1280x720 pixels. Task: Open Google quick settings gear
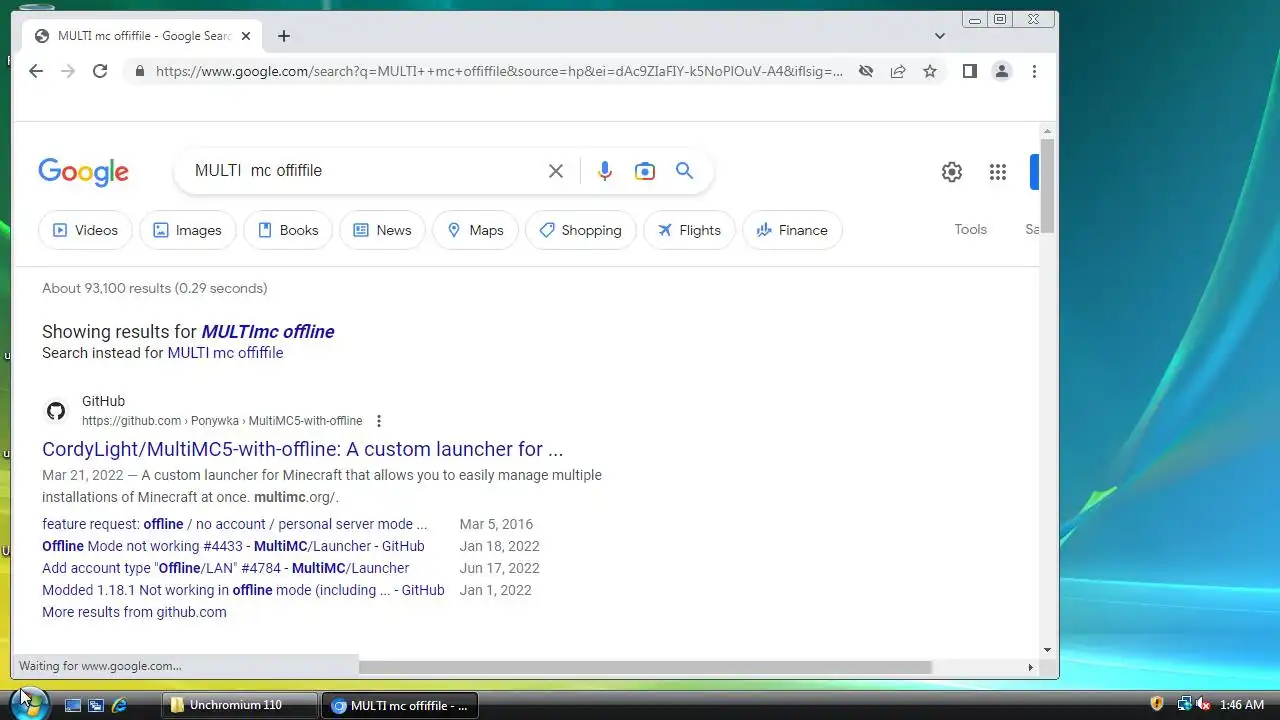[x=952, y=172]
